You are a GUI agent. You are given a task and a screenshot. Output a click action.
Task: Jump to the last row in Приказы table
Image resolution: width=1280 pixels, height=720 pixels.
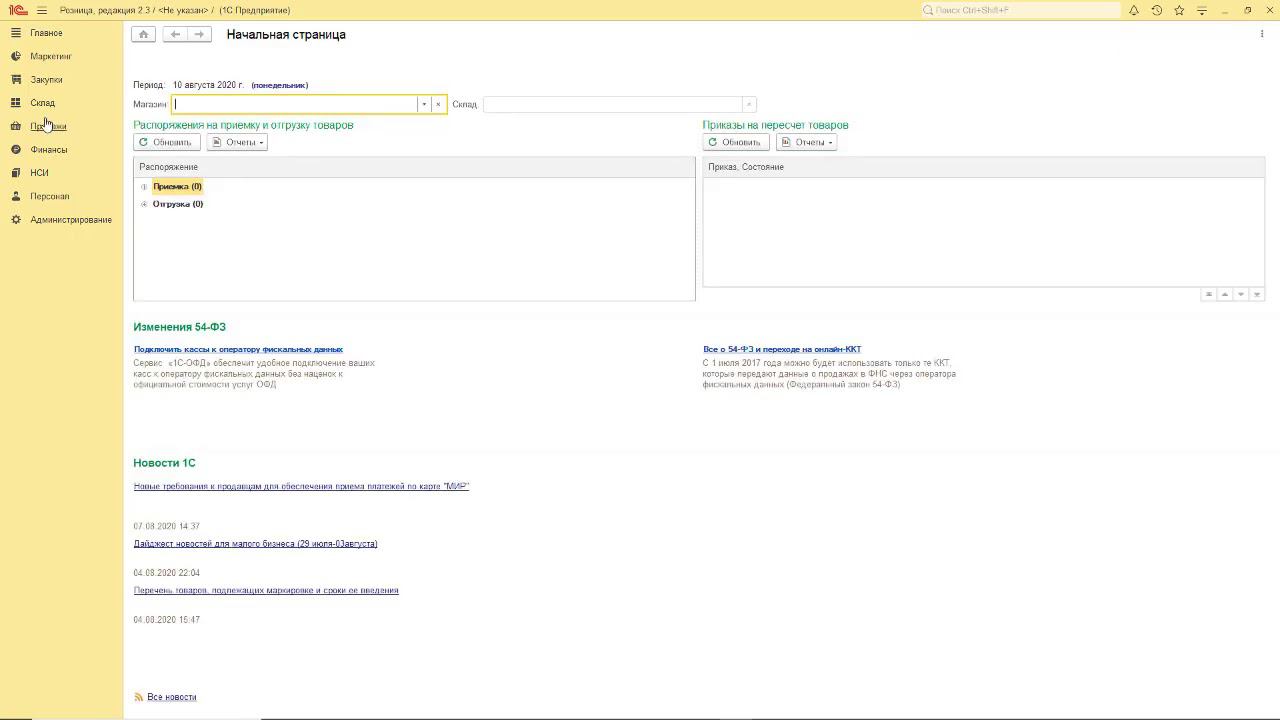1257,294
